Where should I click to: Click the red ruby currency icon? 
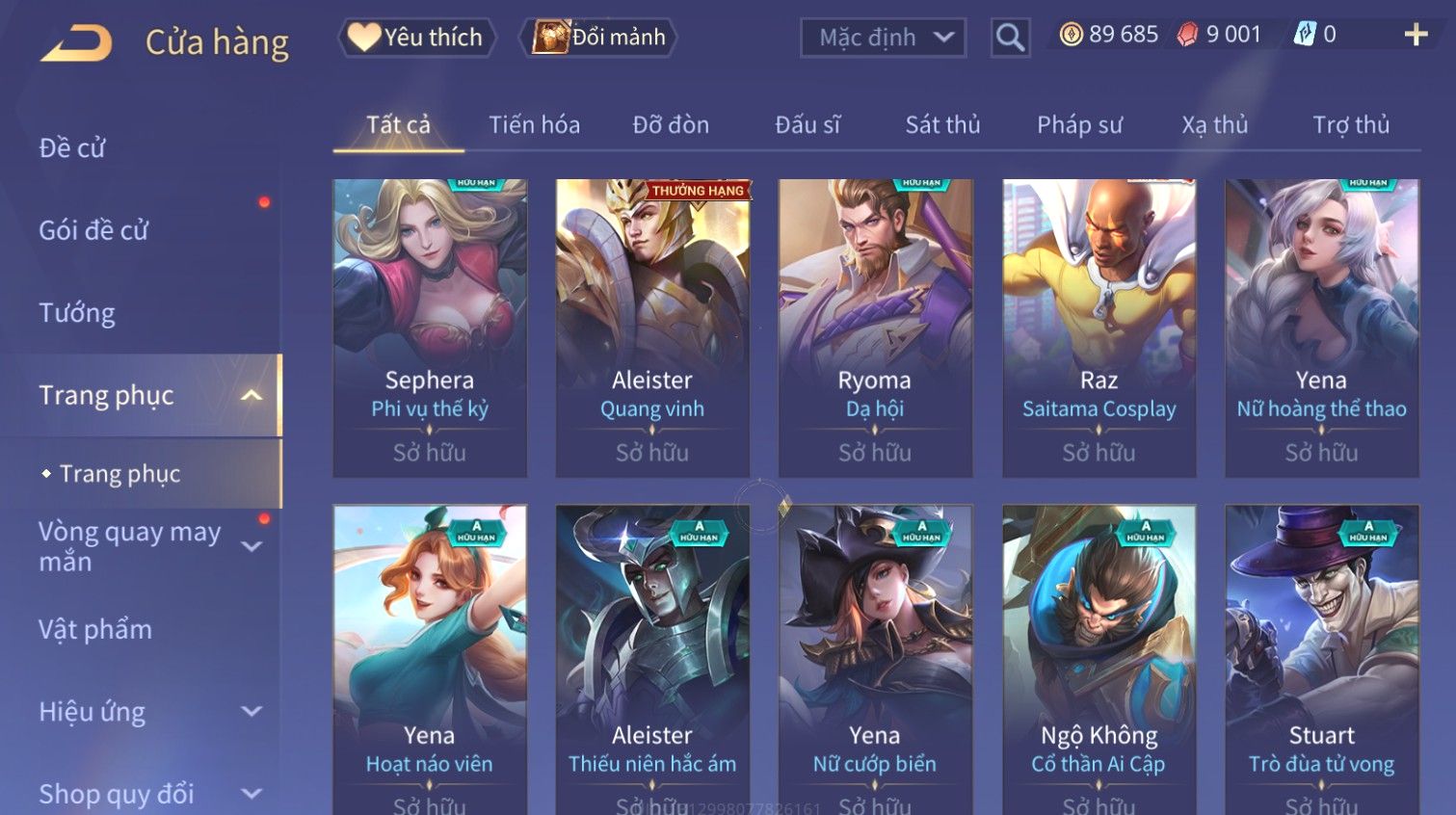[1187, 35]
